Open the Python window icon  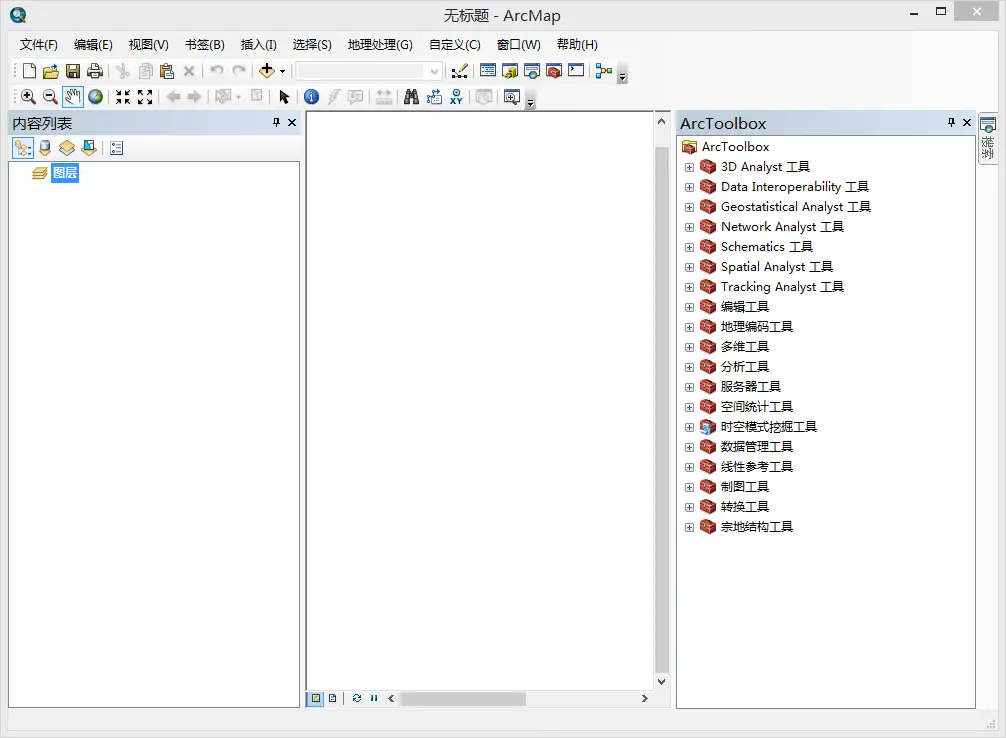(576, 71)
